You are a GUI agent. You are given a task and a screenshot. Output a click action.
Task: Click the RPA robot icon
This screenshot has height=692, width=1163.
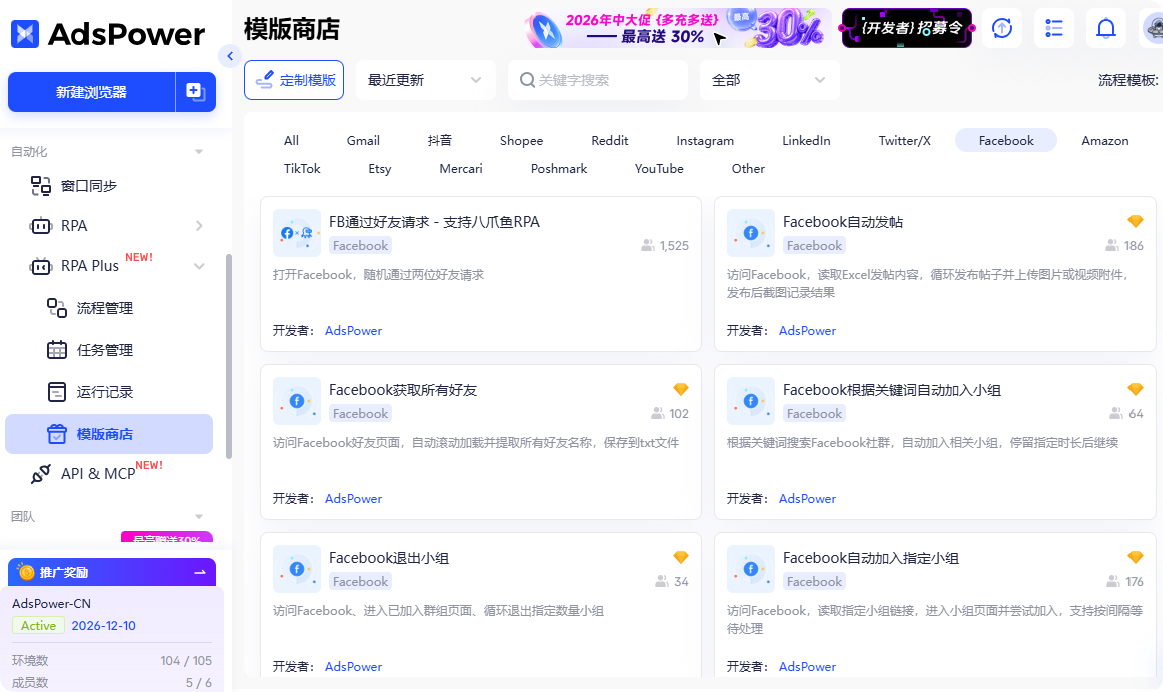(40, 225)
